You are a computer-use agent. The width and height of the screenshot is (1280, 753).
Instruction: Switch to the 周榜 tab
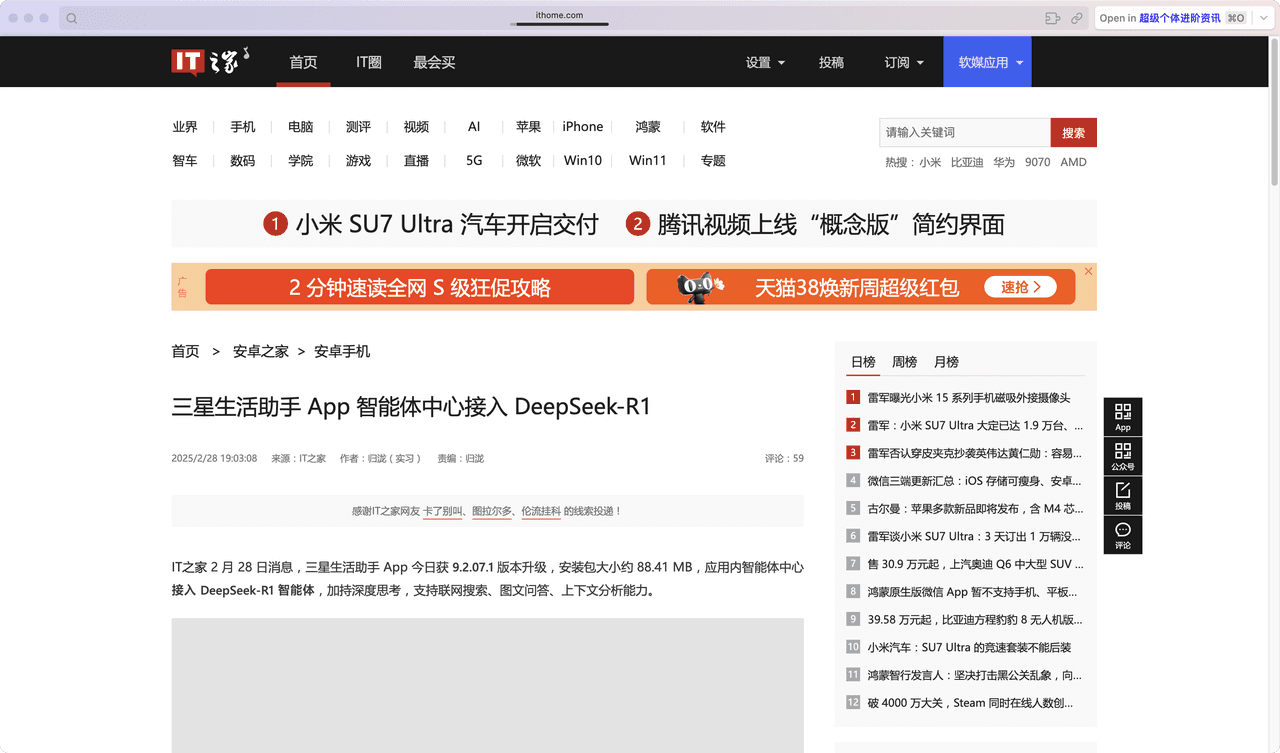click(x=904, y=362)
